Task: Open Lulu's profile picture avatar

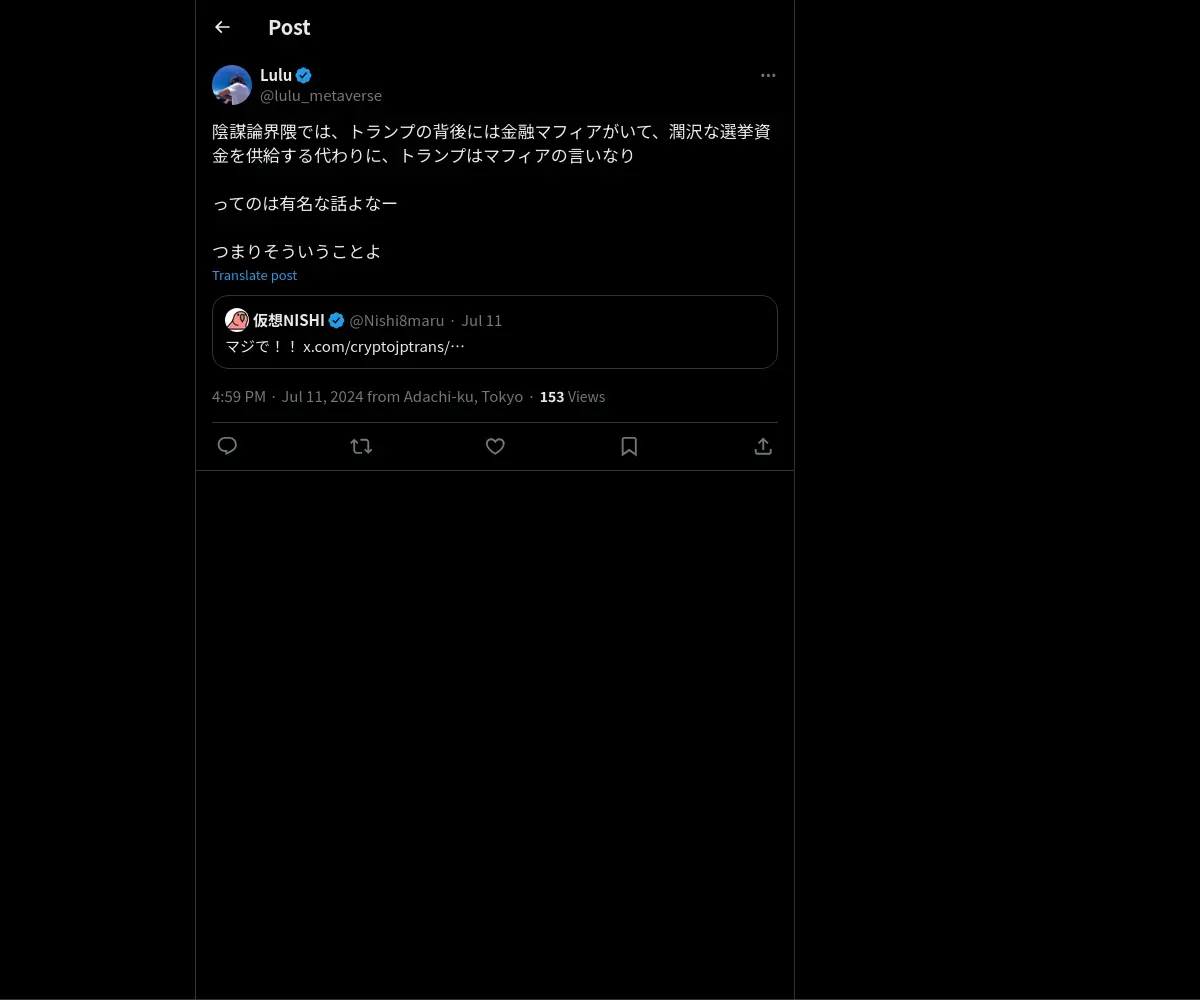Action: coord(232,85)
